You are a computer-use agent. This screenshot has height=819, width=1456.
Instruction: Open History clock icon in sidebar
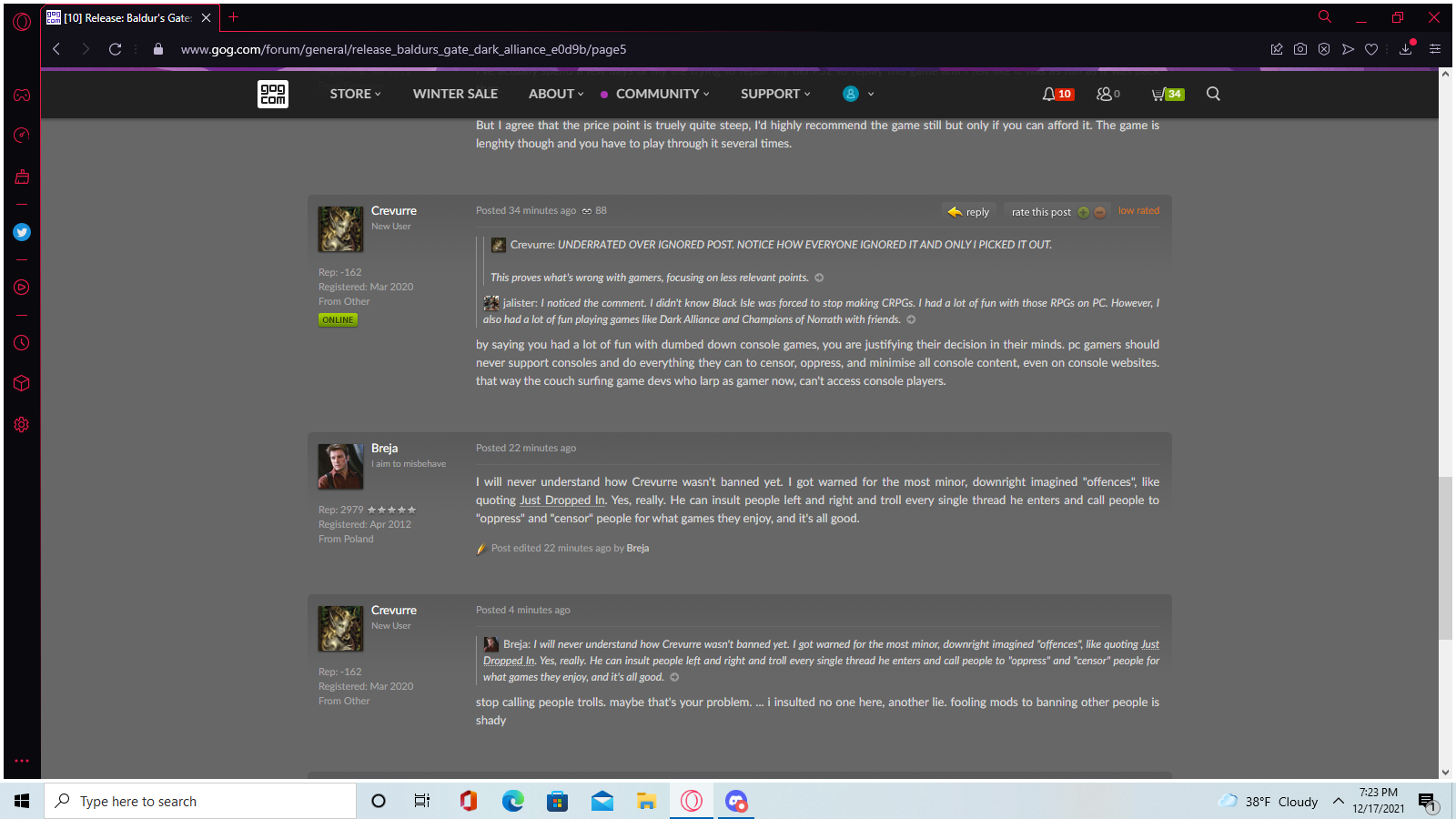tap(22, 343)
